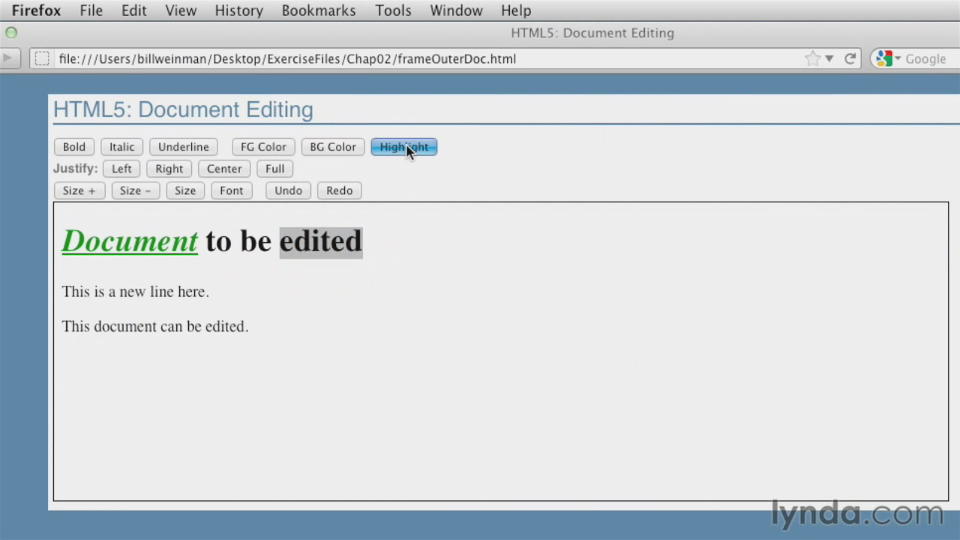The height and width of the screenshot is (540, 960).
Task: Justify text with the Left button
Action: tap(121, 169)
